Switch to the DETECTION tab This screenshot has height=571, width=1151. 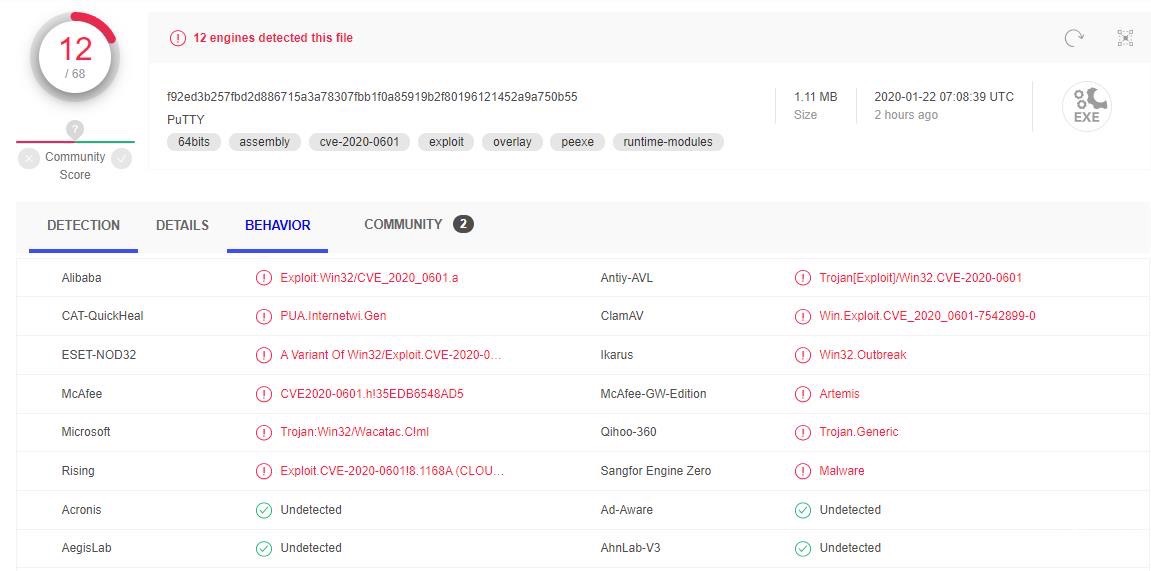83,225
